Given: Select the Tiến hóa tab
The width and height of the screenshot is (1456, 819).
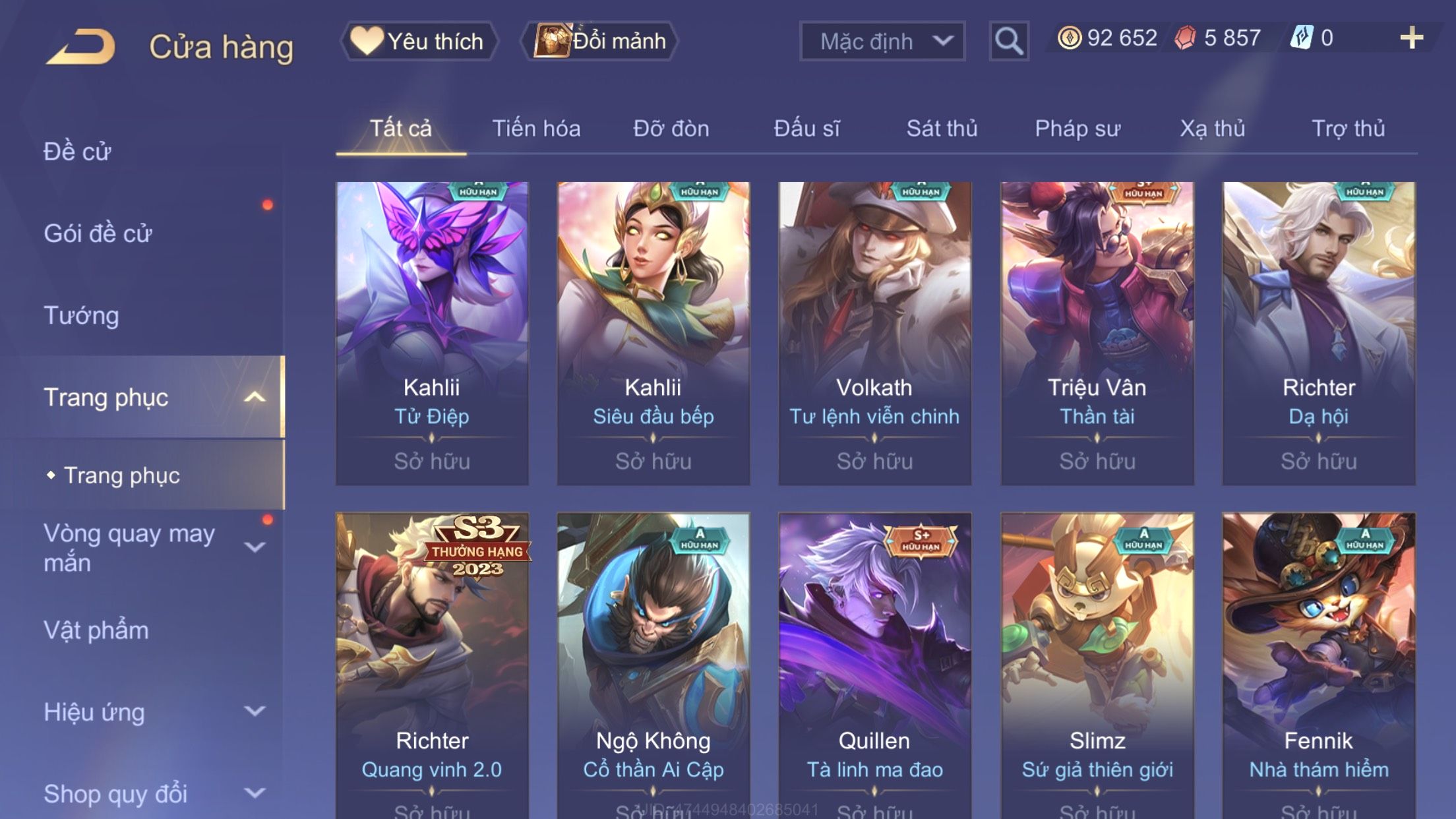Looking at the screenshot, I should pyautogui.click(x=536, y=129).
